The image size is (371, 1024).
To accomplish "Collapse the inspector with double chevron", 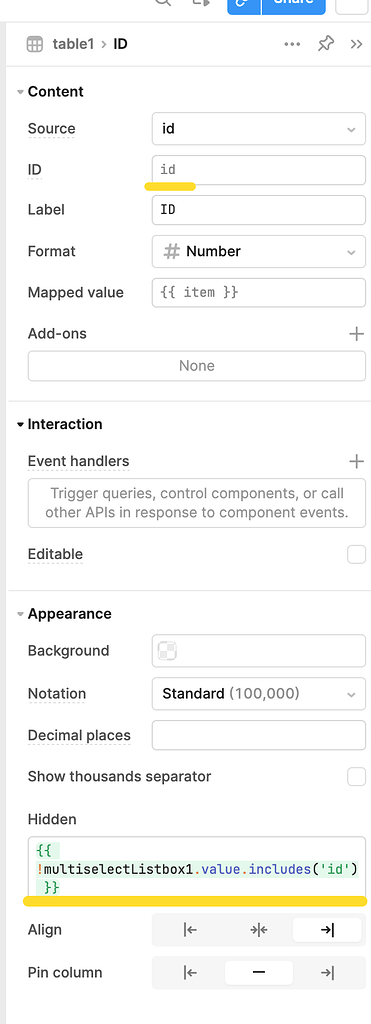I will [x=356, y=44].
